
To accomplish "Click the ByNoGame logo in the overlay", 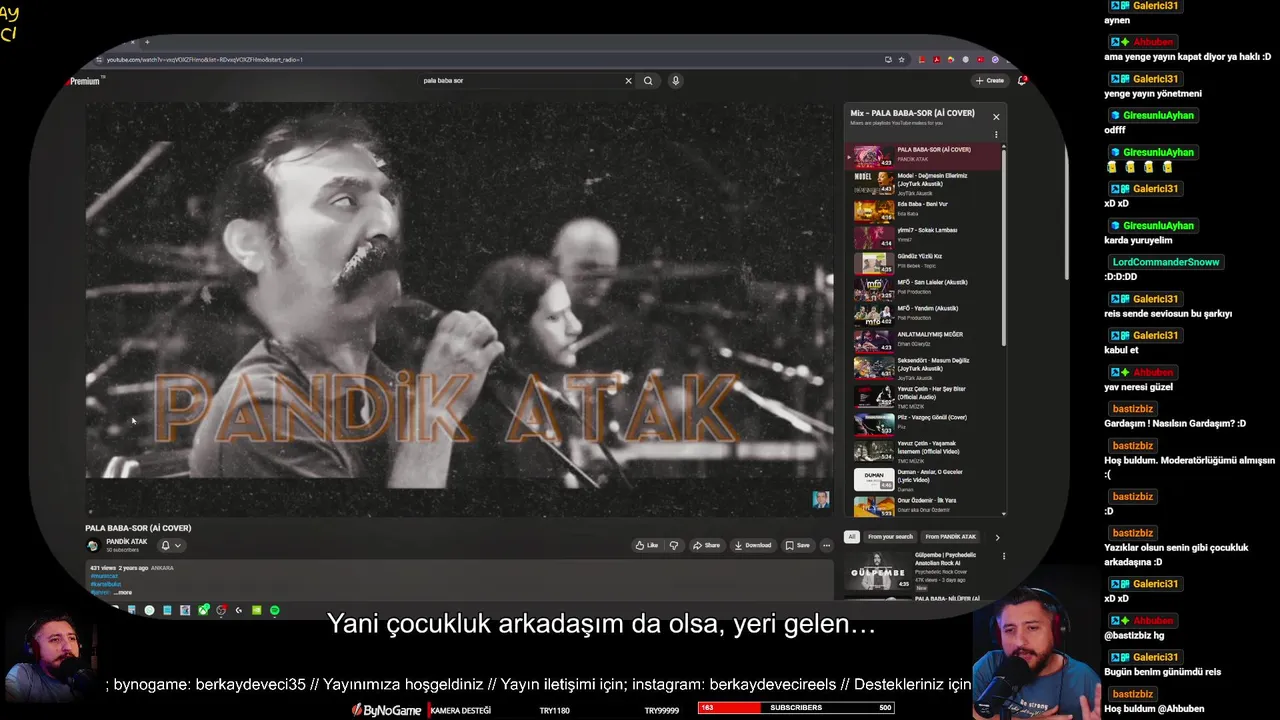I will [x=386, y=710].
